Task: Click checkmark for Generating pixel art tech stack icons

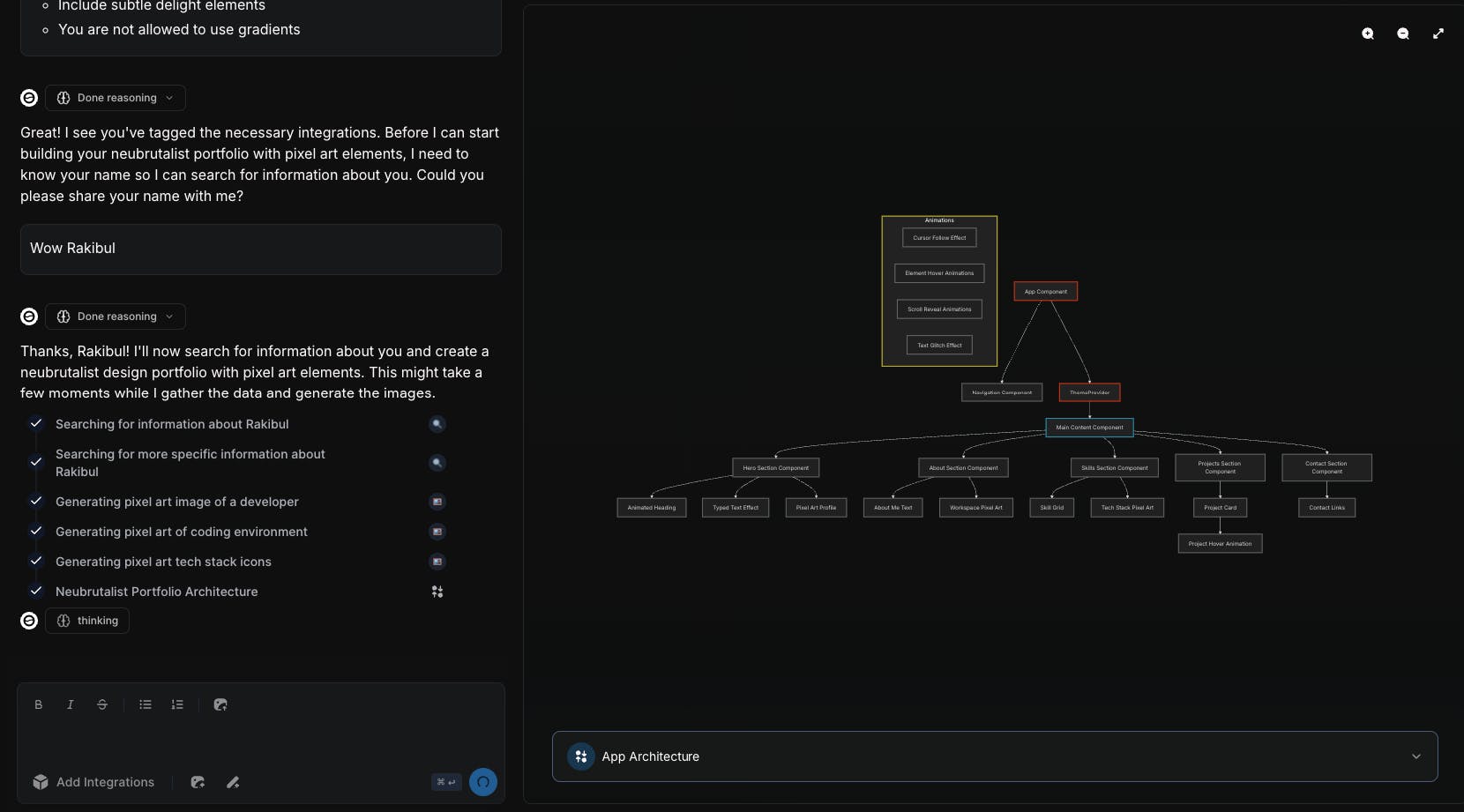Action: coord(36,561)
